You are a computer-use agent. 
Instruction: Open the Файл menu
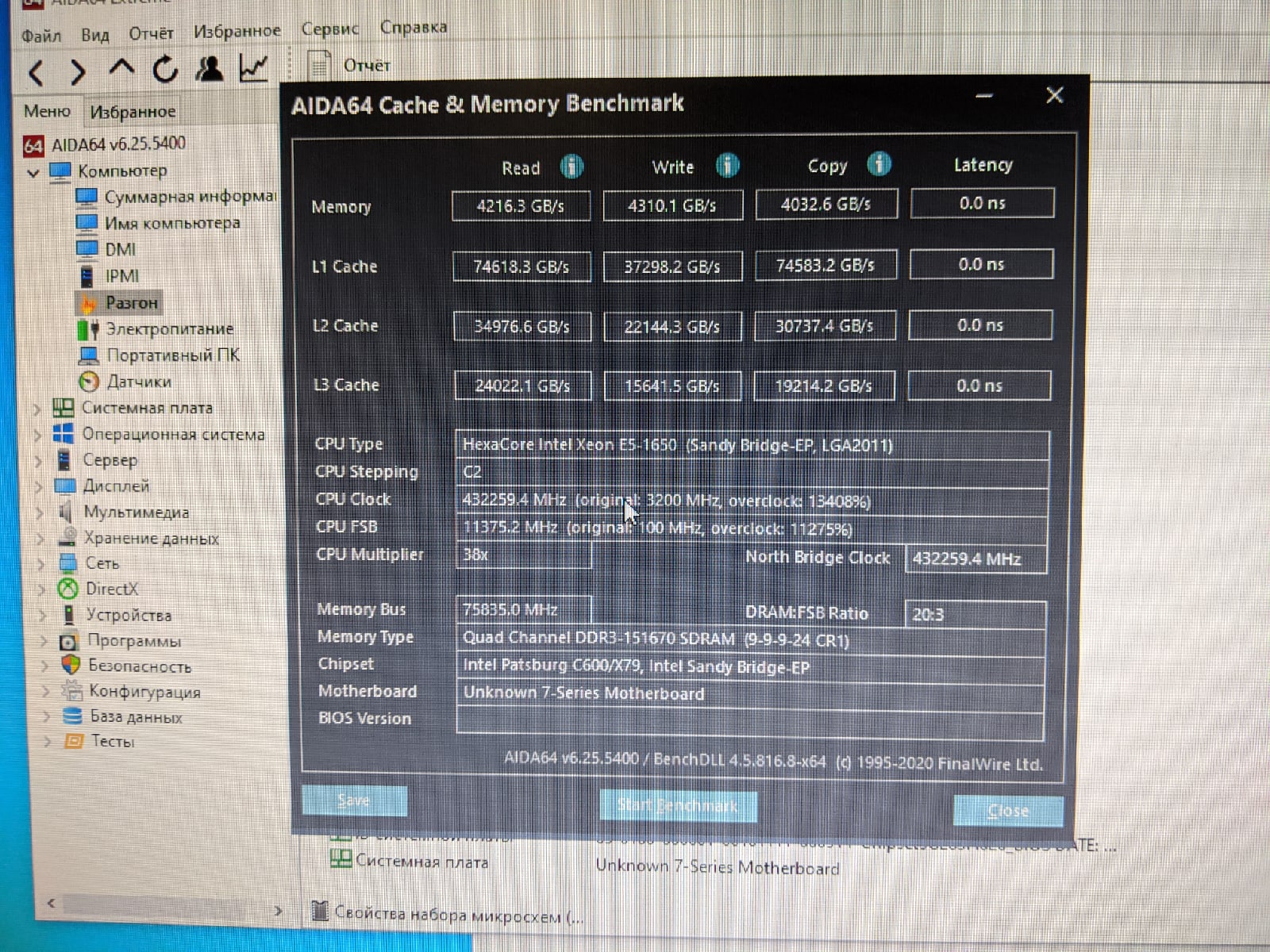(x=40, y=35)
